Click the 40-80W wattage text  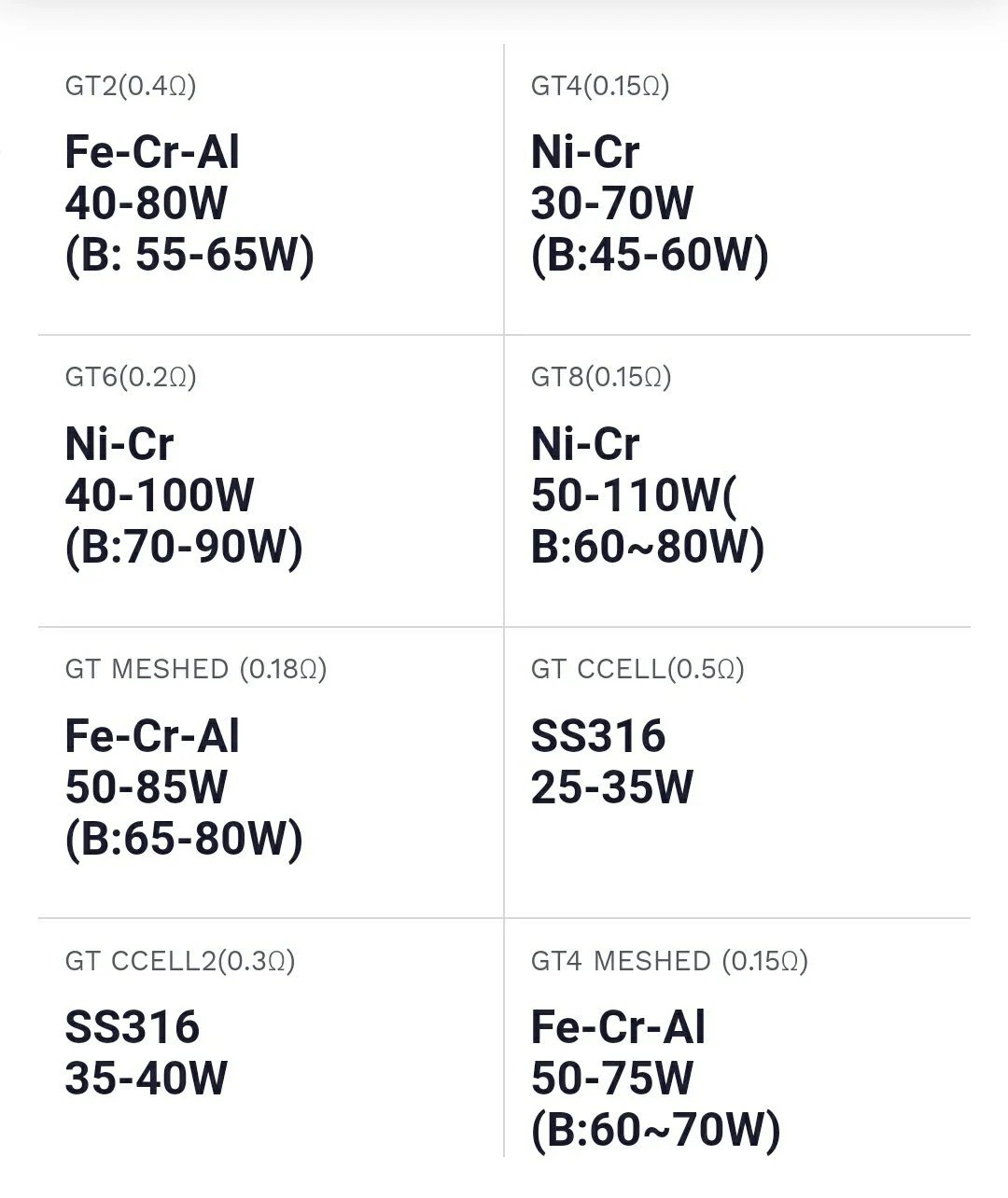coord(147,203)
